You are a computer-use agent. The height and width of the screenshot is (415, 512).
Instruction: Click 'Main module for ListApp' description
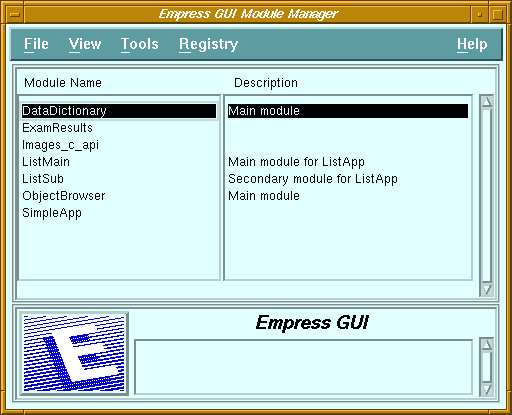click(296, 162)
